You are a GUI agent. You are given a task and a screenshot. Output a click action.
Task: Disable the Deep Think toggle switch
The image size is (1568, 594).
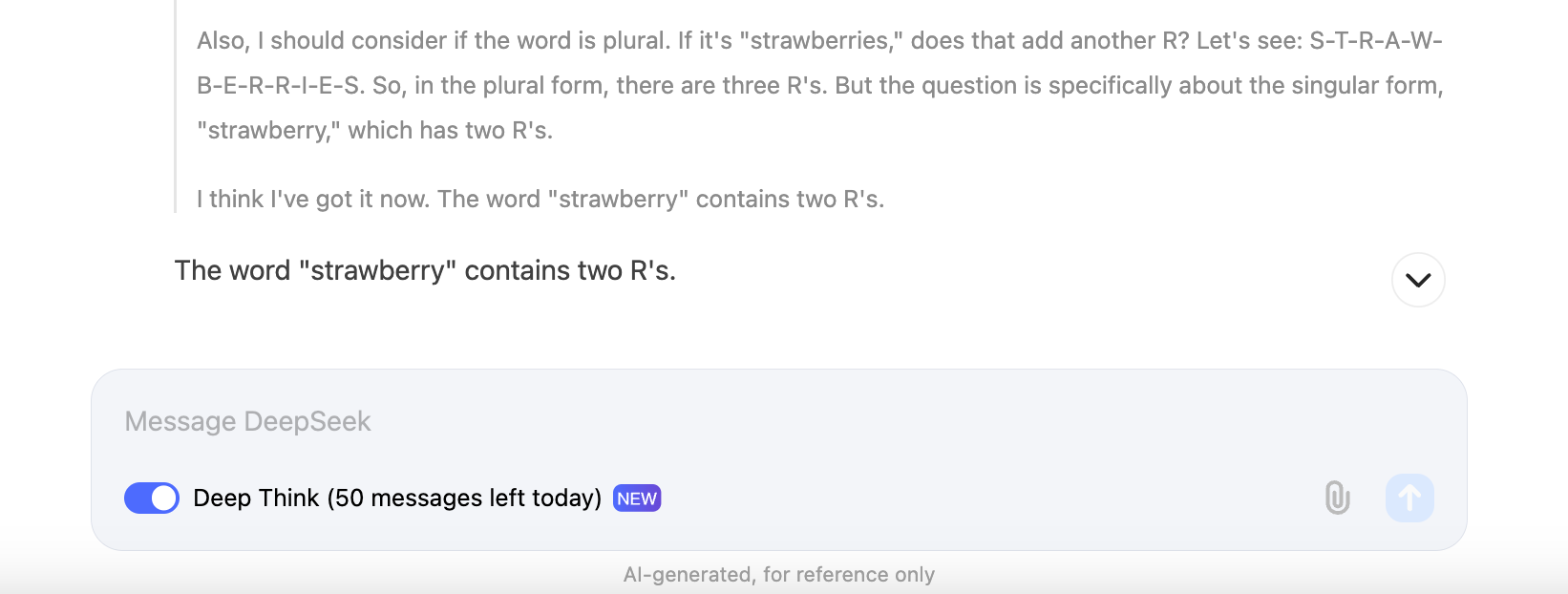point(152,498)
